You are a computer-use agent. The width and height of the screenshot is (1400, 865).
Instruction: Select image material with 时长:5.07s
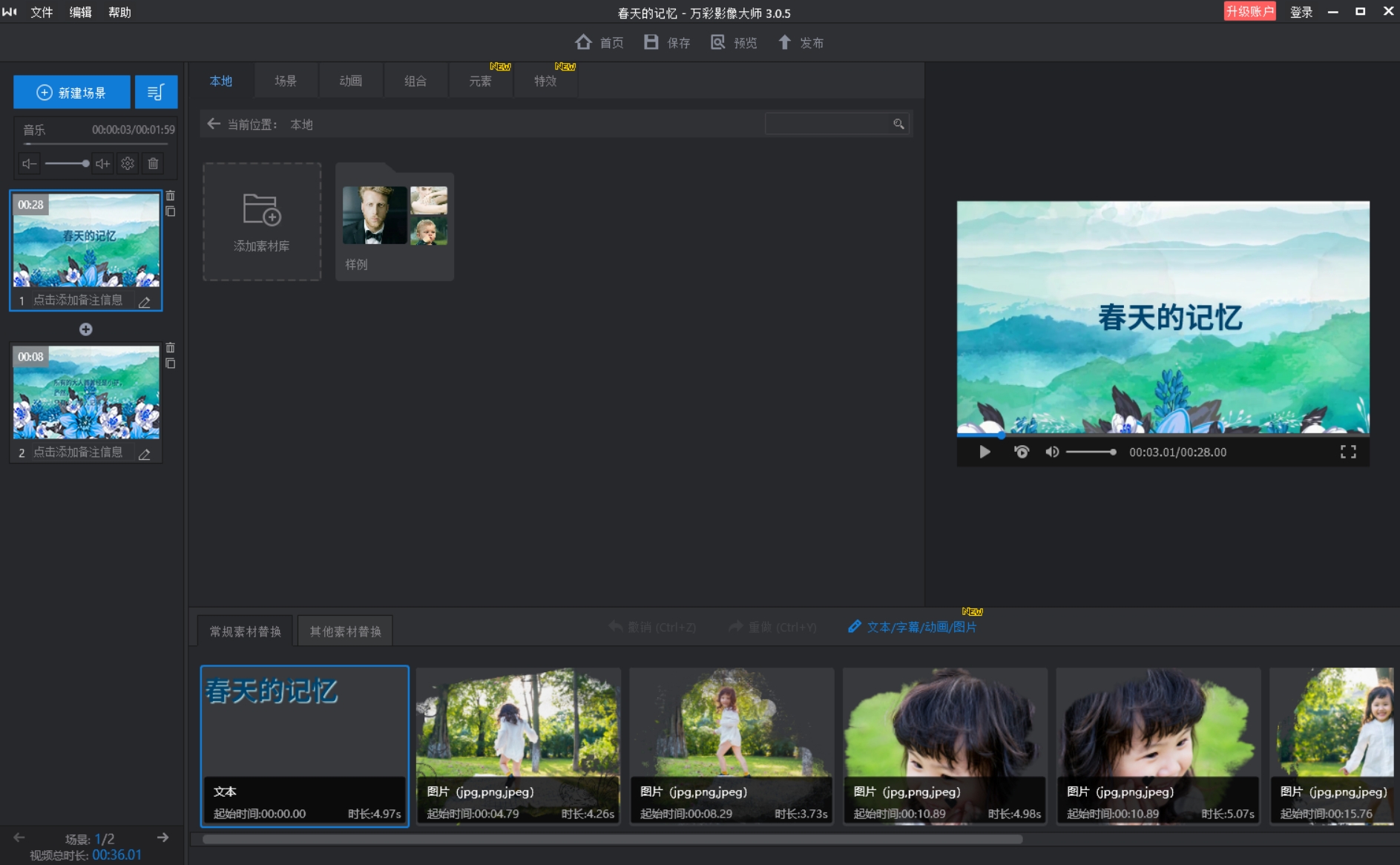click(x=1158, y=746)
